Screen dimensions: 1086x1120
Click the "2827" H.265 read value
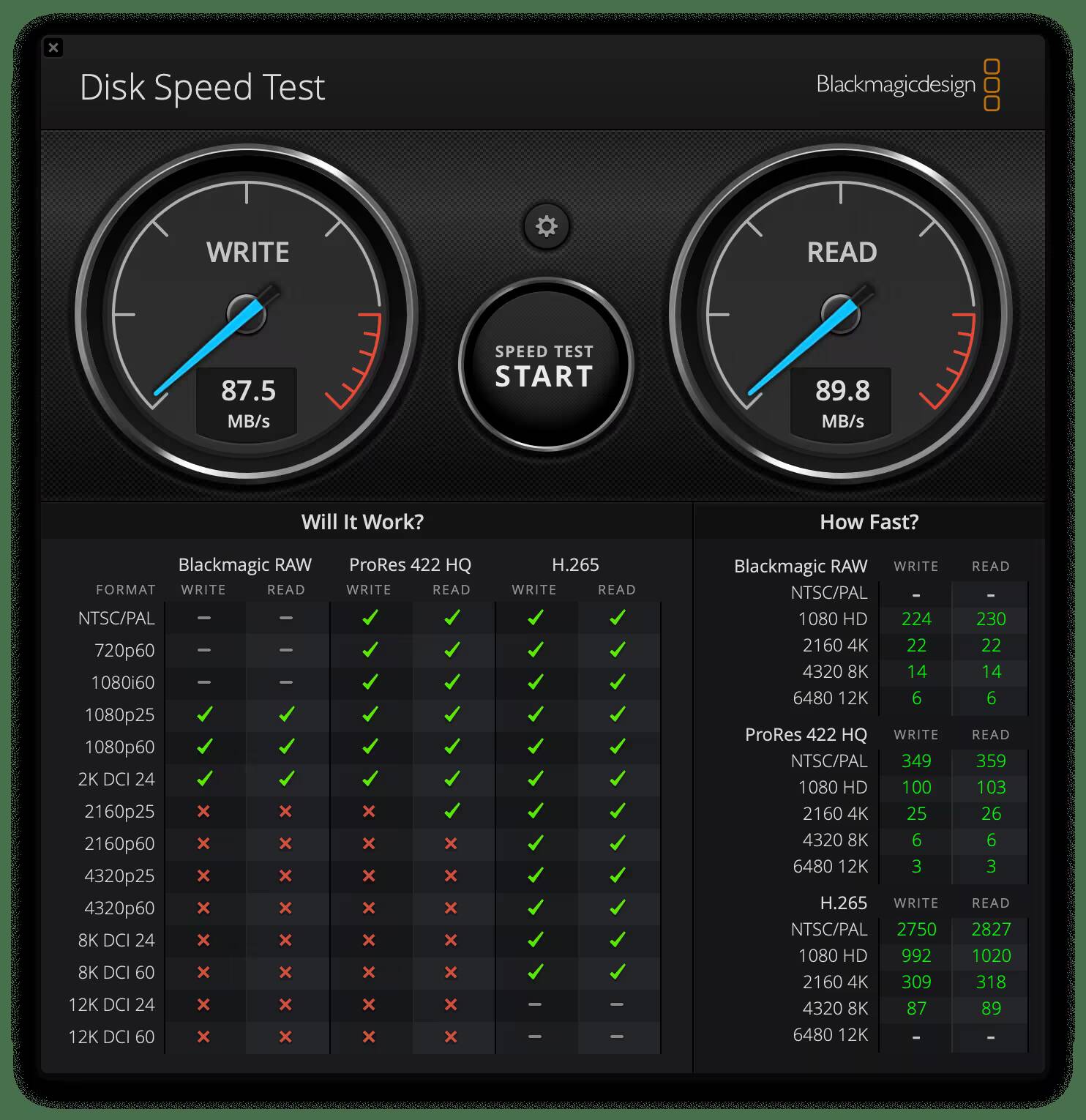tap(991, 930)
